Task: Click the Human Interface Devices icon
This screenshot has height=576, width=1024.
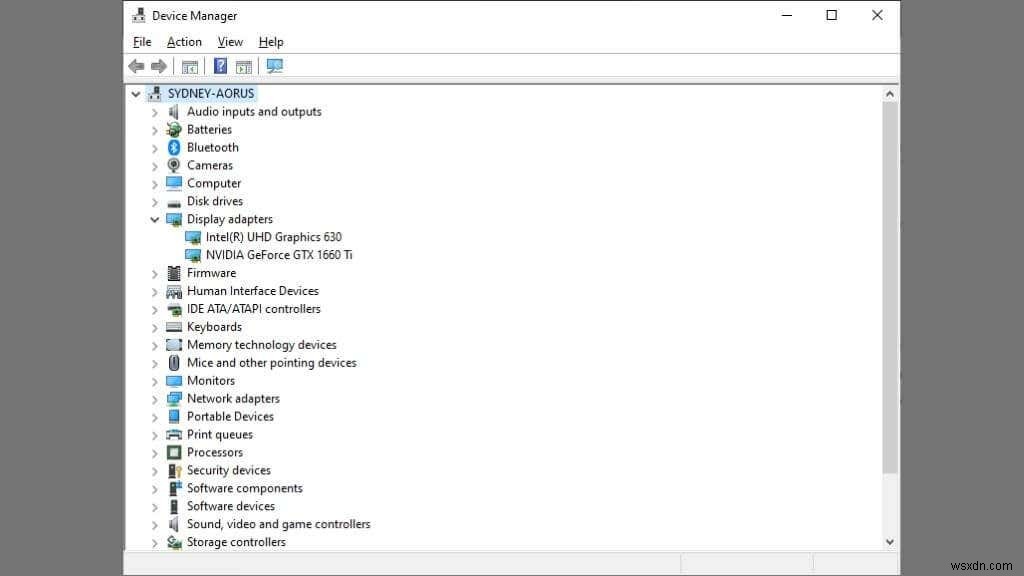Action: (x=174, y=291)
